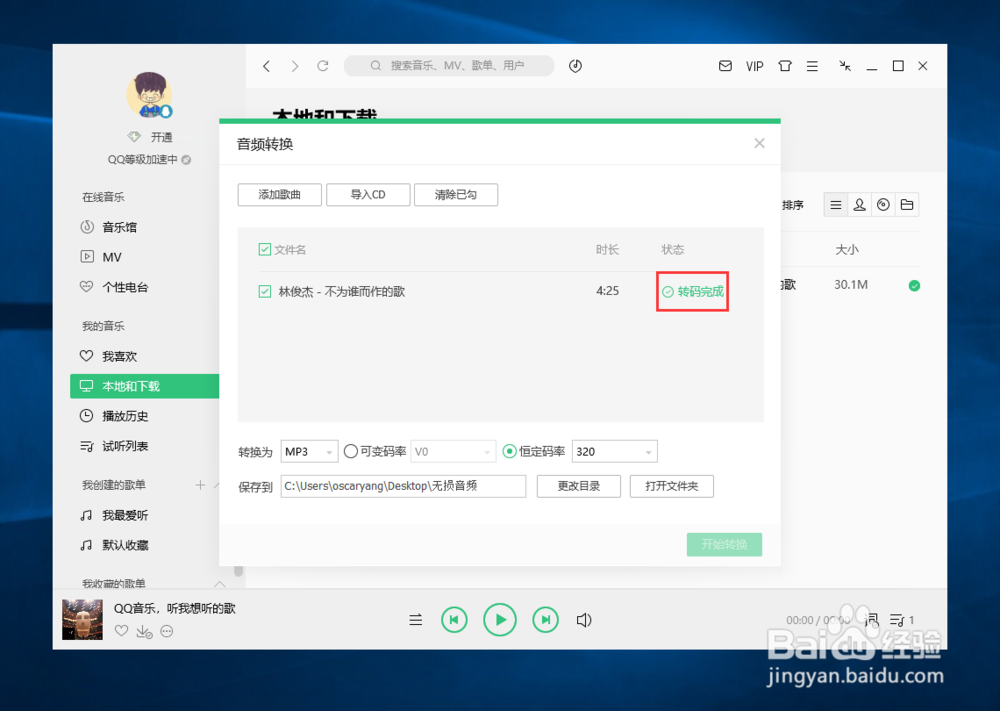Click 导入CD button
The height and width of the screenshot is (711, 1000).
tap(368, 194)
